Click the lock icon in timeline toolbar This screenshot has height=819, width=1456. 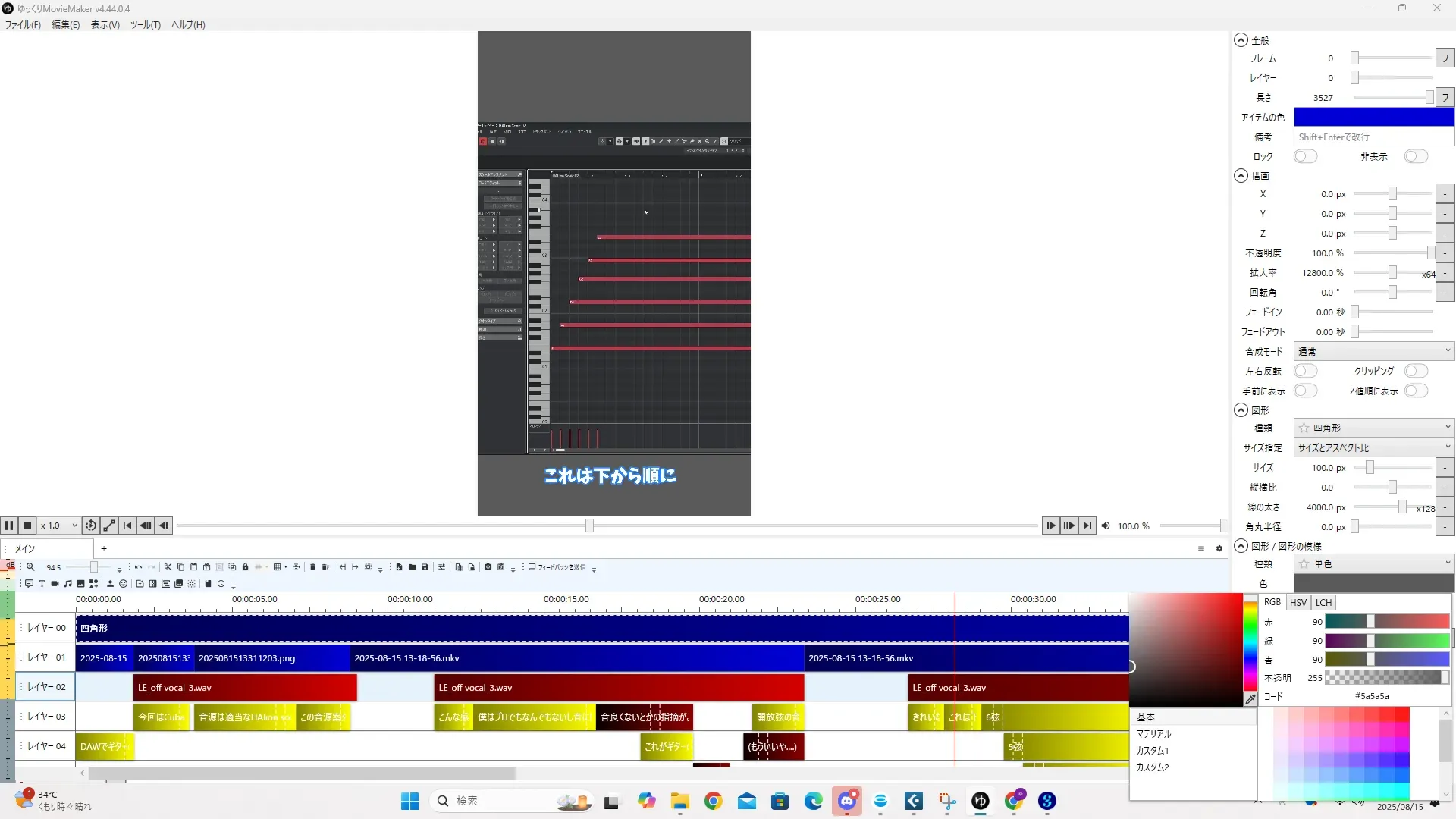tap(245, 567)
